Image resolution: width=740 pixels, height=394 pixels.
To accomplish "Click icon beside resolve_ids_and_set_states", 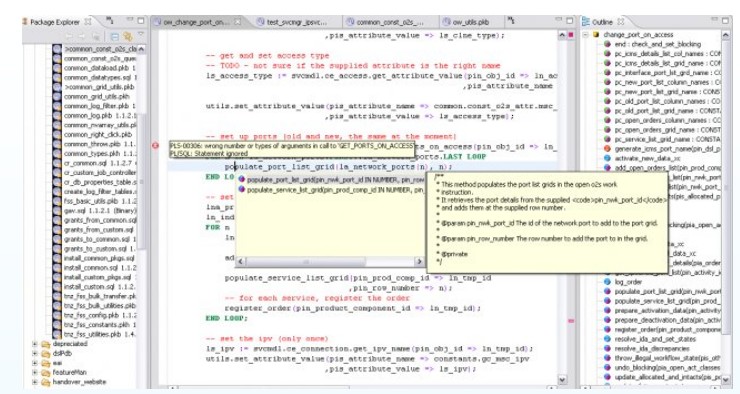I will tap(607, 339).
